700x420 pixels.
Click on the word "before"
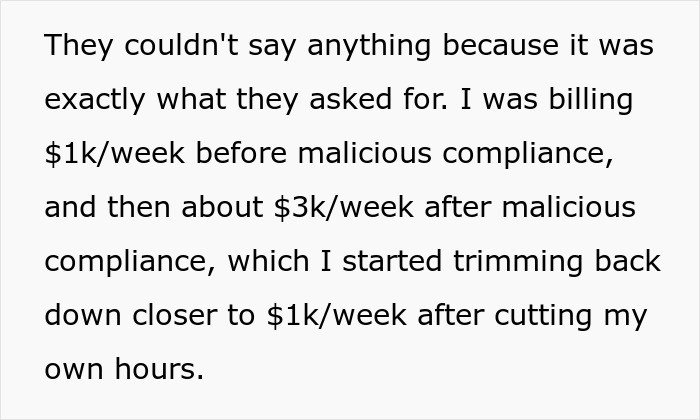241,153
